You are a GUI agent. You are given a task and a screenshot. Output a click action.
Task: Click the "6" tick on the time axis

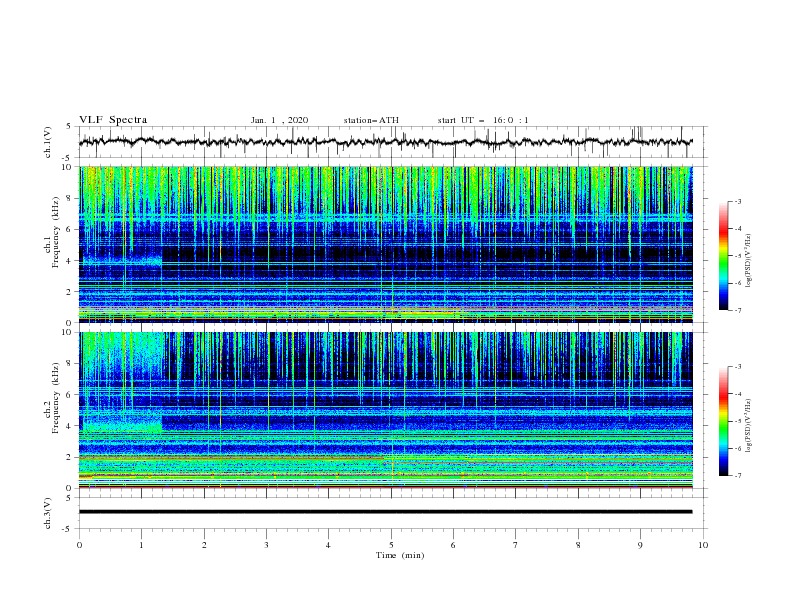(453, 545)
